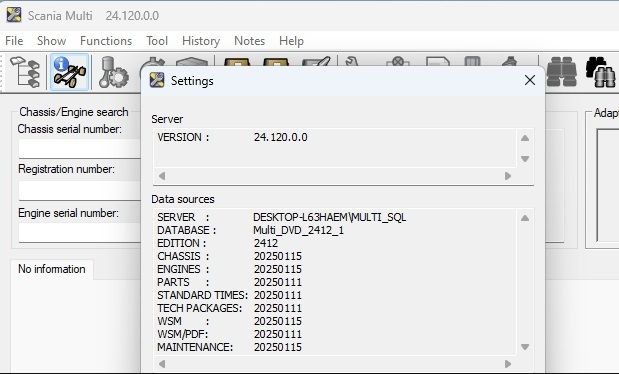Viewport: 619px width, 374px height.
Task: Click the Engine serial number input field
Action: (x=79, y=233)
